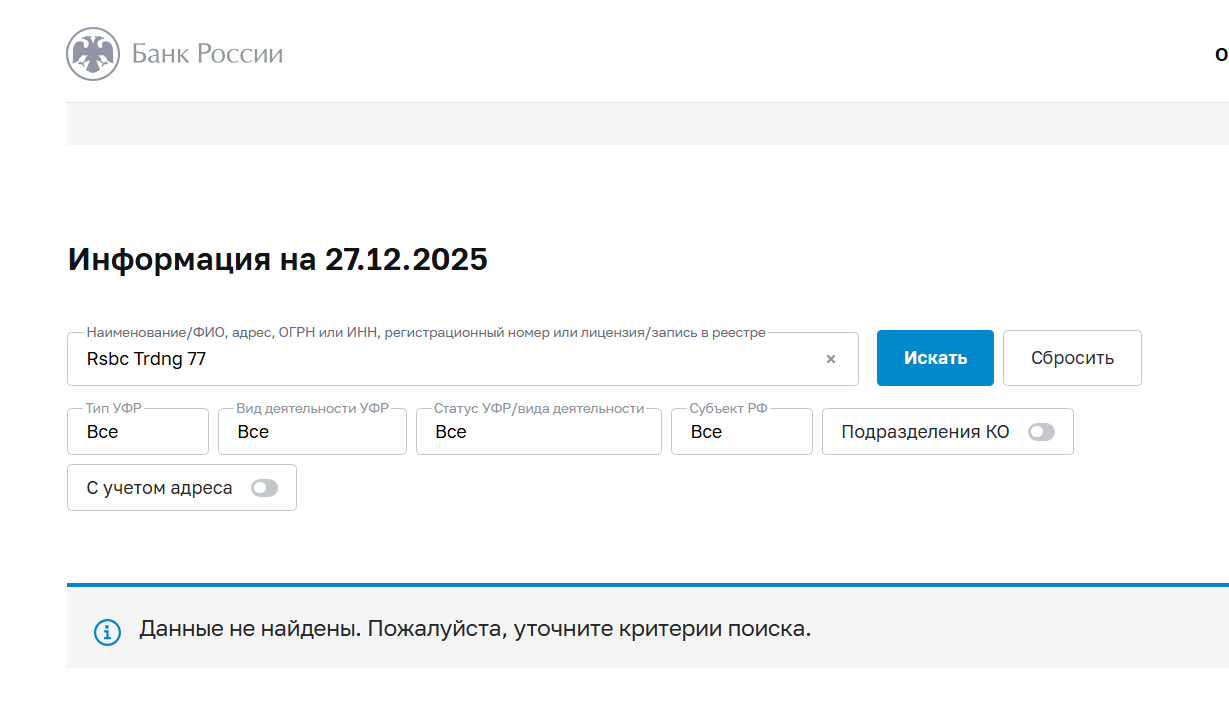Click the info icon beside not-found message
This screenshot has width=1229, height=704.
(x=107, y=632)
